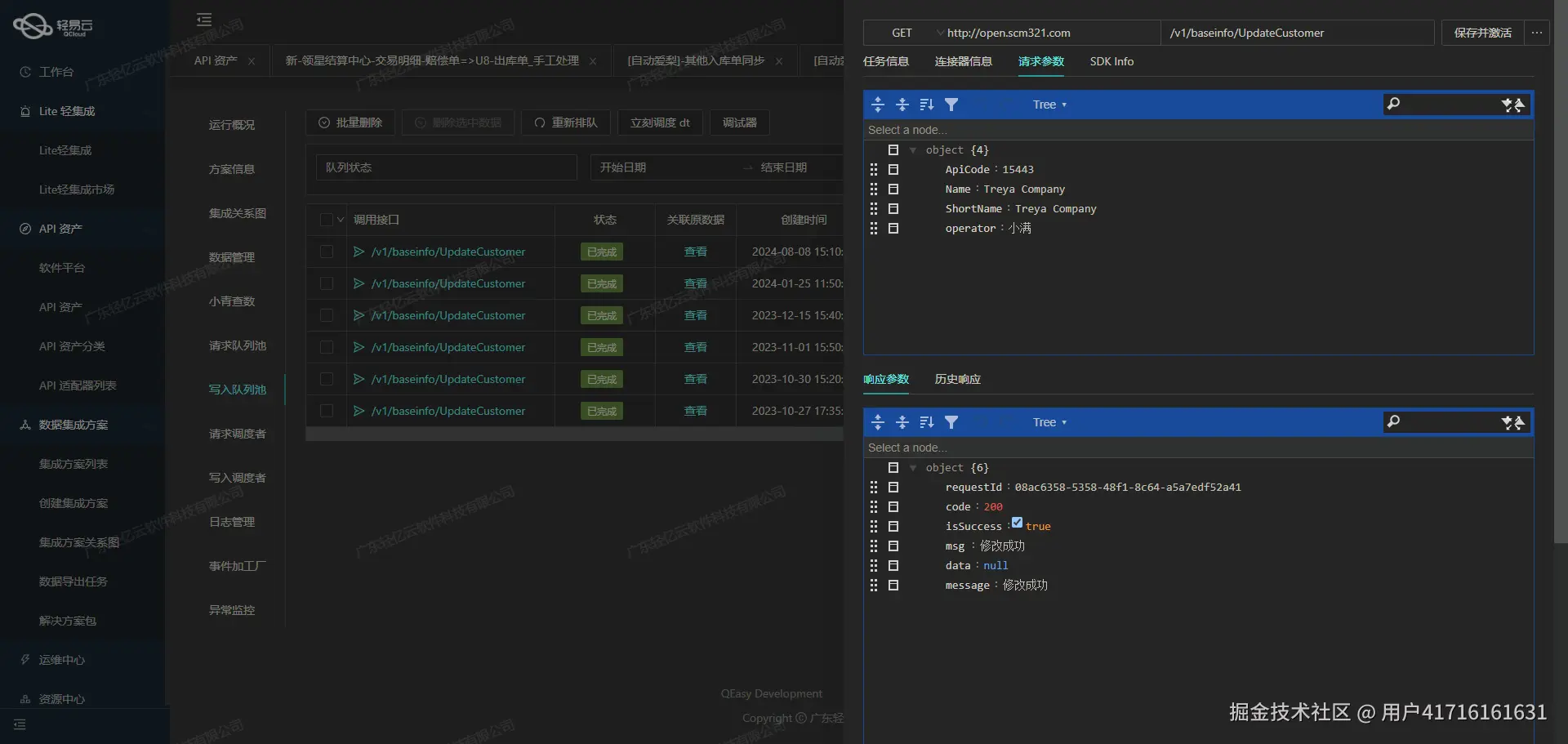Switch to the 历史响应 tab
Viewport: 1568px width, 744px height.
click(x=958, y=379)
